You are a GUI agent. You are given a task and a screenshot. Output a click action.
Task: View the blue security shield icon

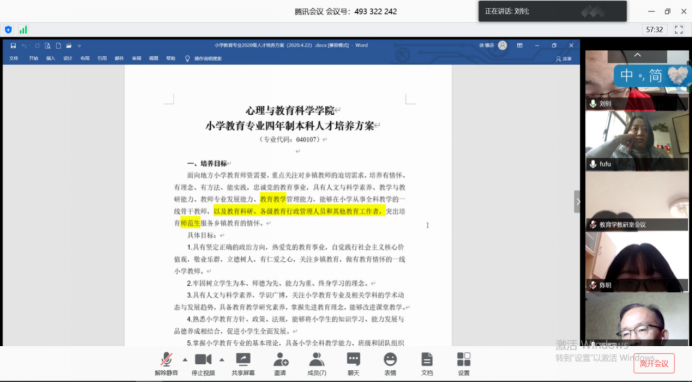8,30
